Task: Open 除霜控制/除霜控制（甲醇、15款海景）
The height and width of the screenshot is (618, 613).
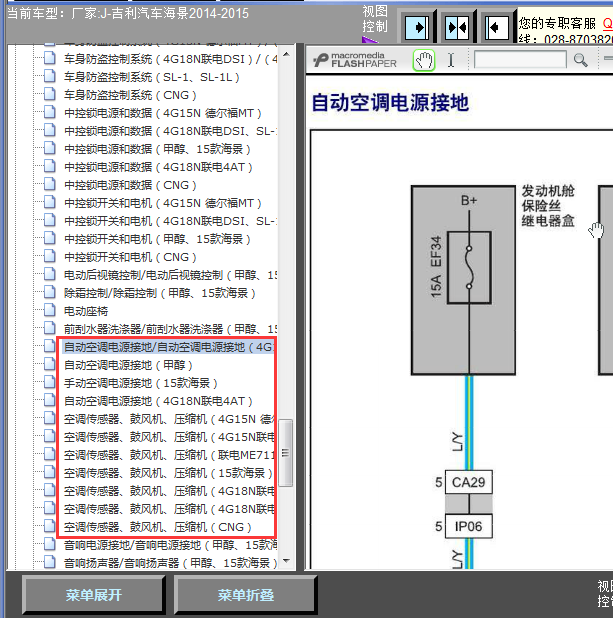Action: [160, 293]
